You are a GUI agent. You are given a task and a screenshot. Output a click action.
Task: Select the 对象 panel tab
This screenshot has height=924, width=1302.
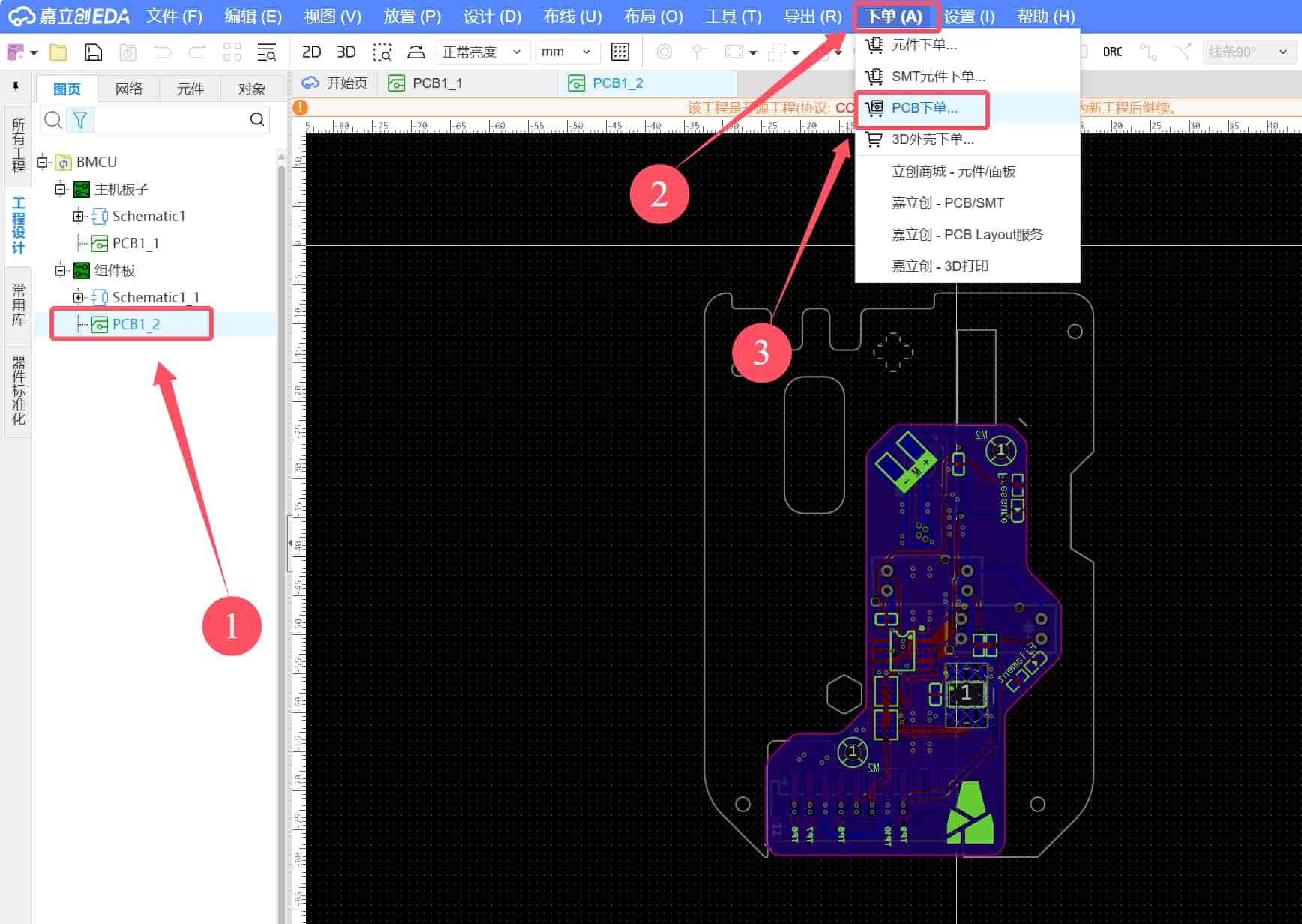coord(252,88)
